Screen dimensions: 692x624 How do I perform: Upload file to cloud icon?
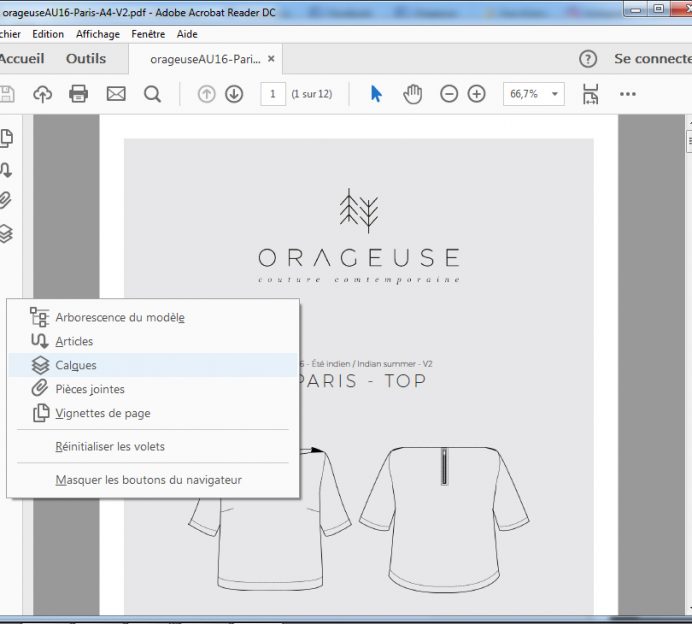42,94
